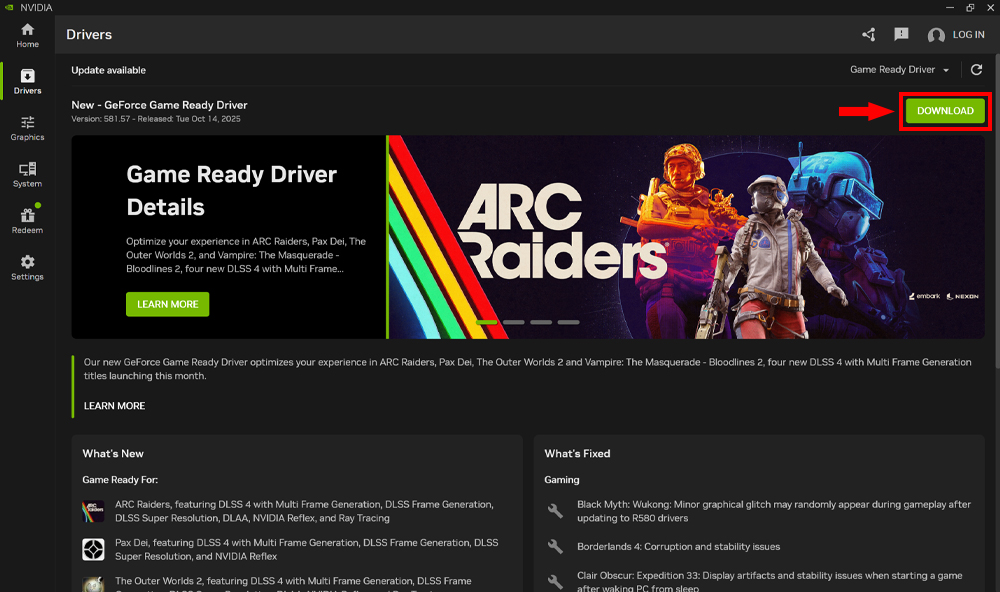Click the green DOWNLOAD button

coord(945,111)
